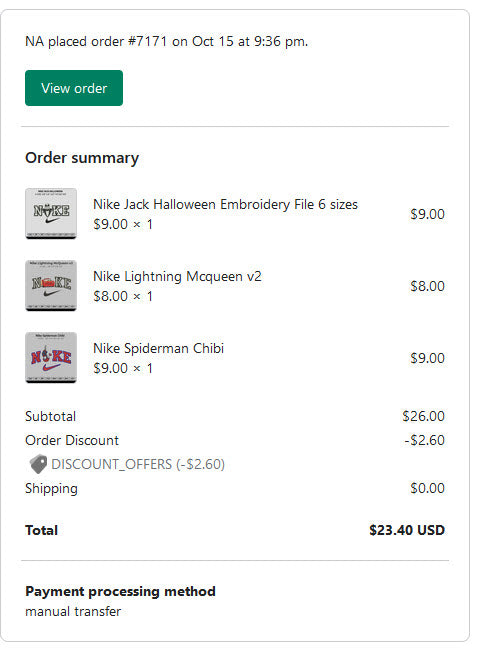Select the Nike Jack Halloween Embroidery File title
Image resolution: width=482 pixels, height=662 pixels.
pyautogui.click(x=225, y=204)
